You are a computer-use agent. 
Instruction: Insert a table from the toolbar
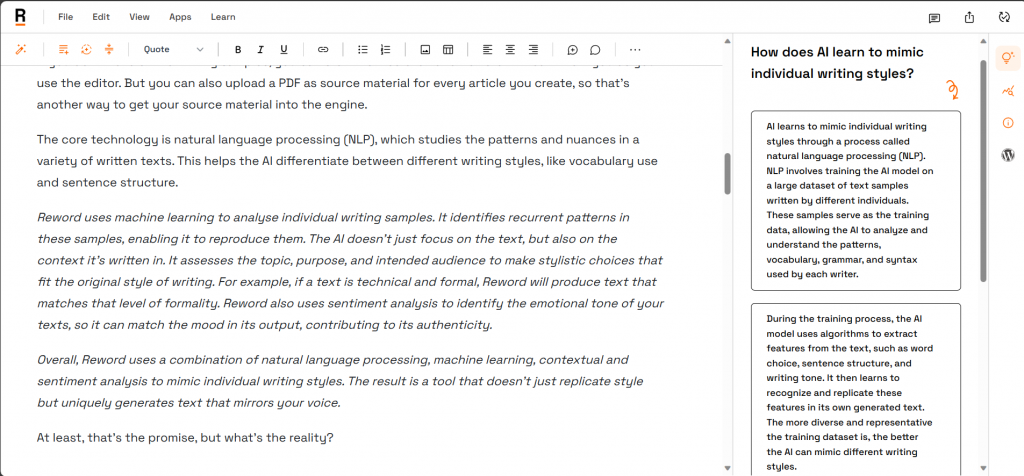(x=448, y=49)
